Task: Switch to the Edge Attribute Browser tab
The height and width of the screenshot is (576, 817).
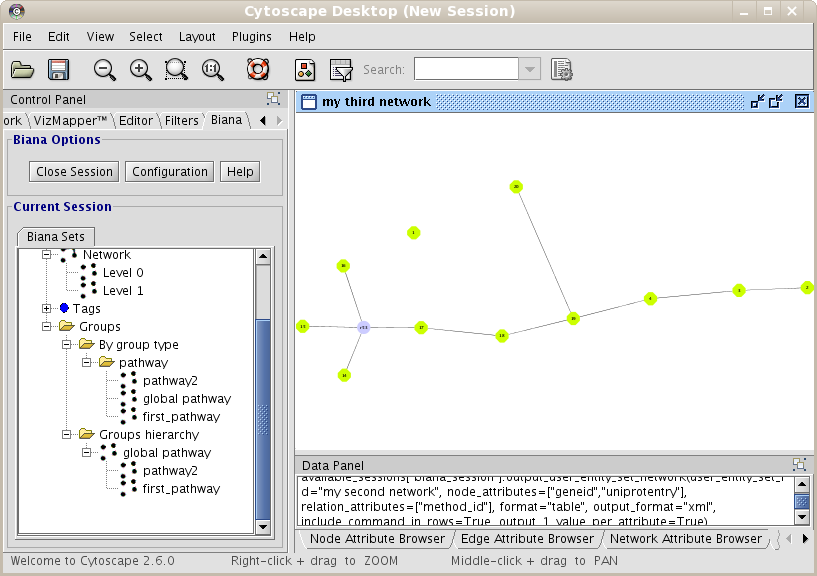Action: 527,539
